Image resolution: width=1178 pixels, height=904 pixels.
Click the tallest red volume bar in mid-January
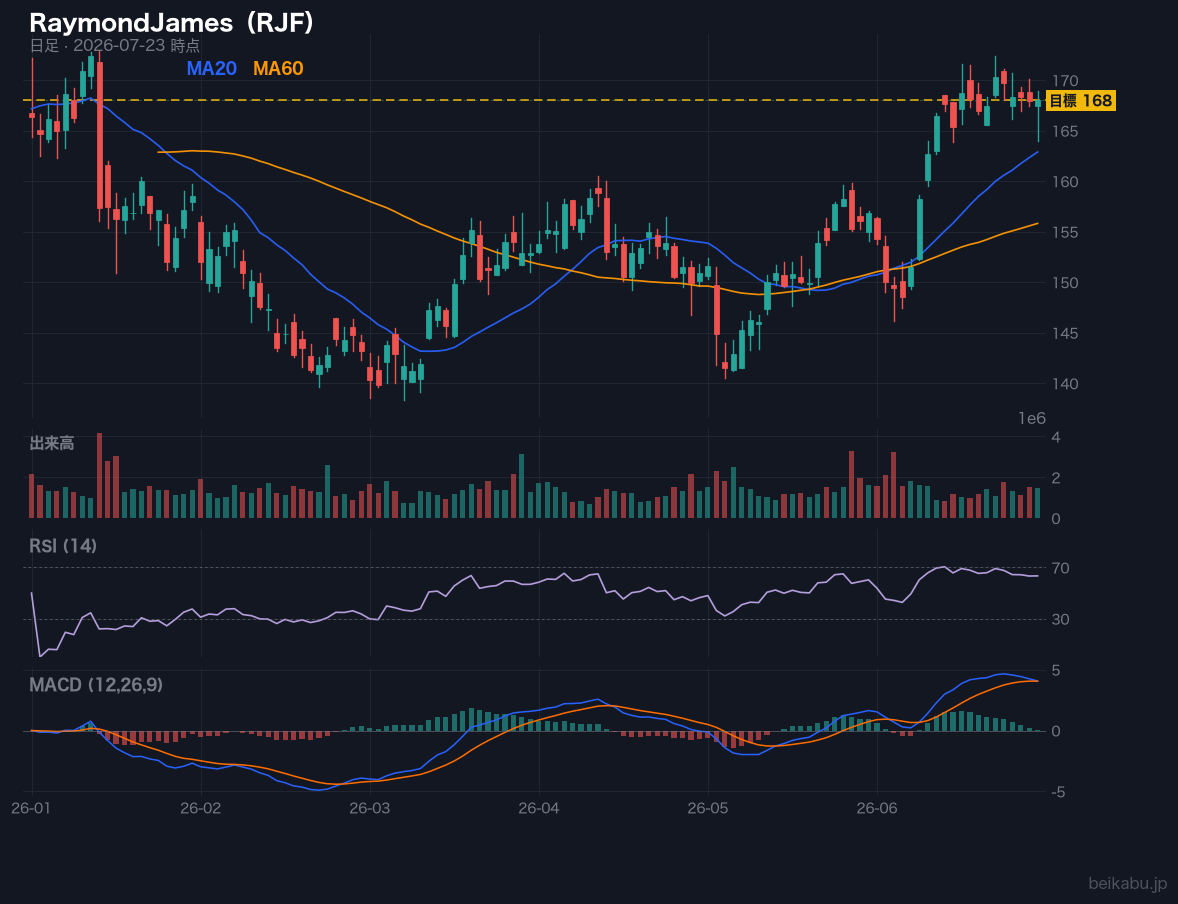pos(99,476)
